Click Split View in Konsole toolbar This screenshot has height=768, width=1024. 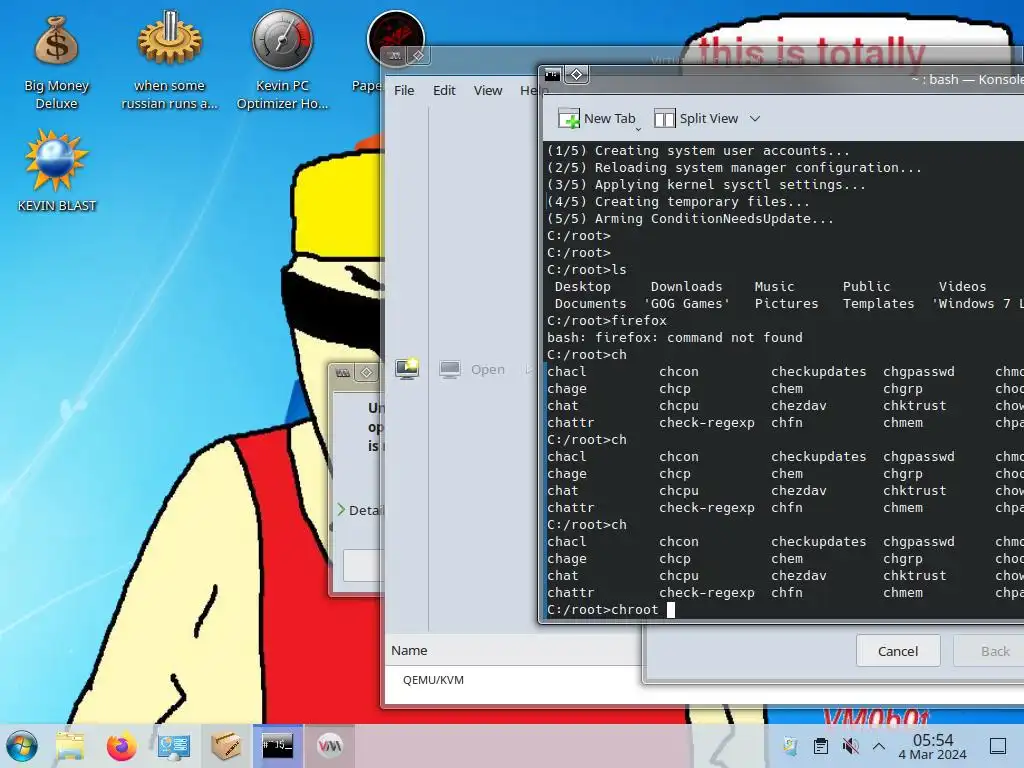tap(696, 118)
